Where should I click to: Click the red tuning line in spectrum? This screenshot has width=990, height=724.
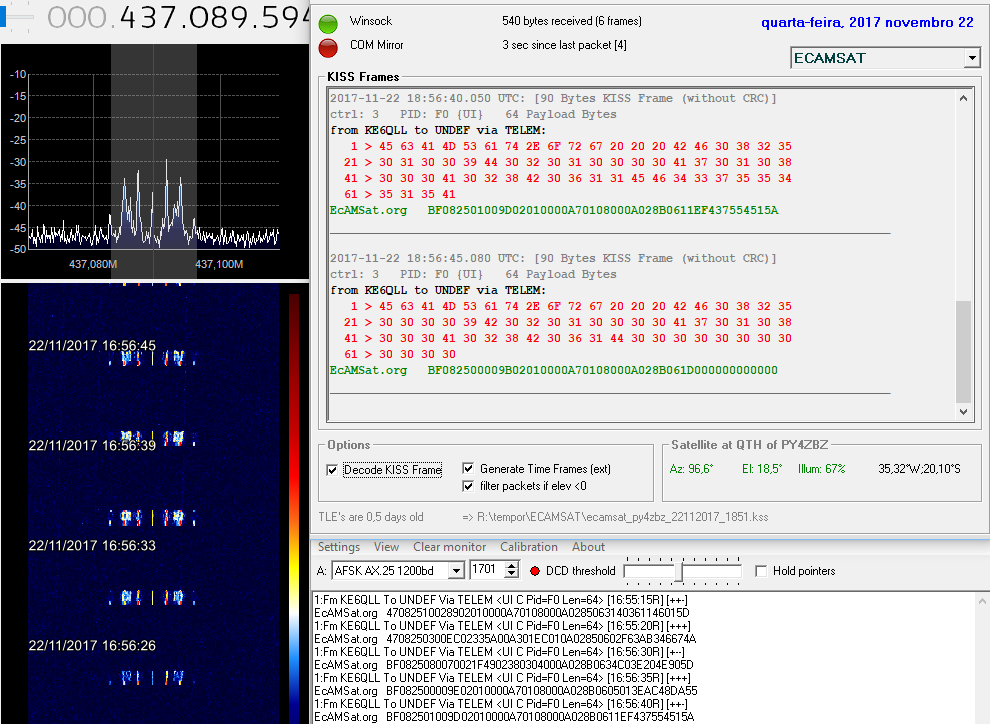point(153,161)
